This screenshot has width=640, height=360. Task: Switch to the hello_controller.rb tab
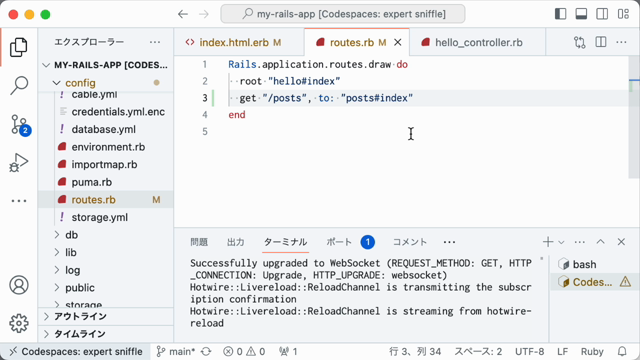click(478, 42)
